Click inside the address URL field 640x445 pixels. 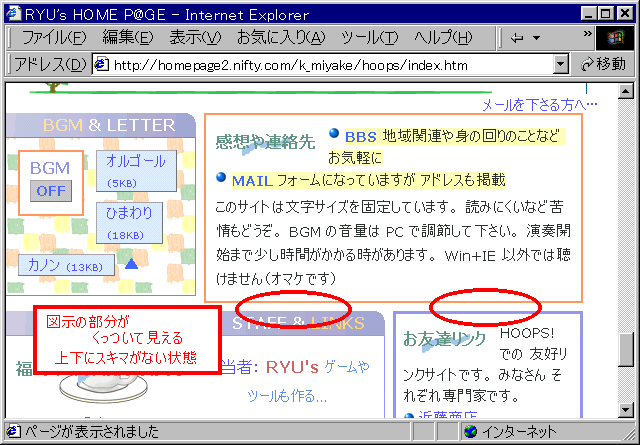330,65
